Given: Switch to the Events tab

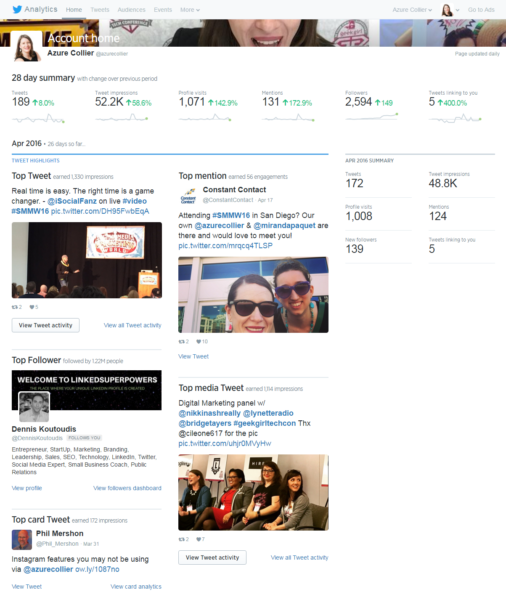Looking at the screenshot, I should (x=163, y=10).
